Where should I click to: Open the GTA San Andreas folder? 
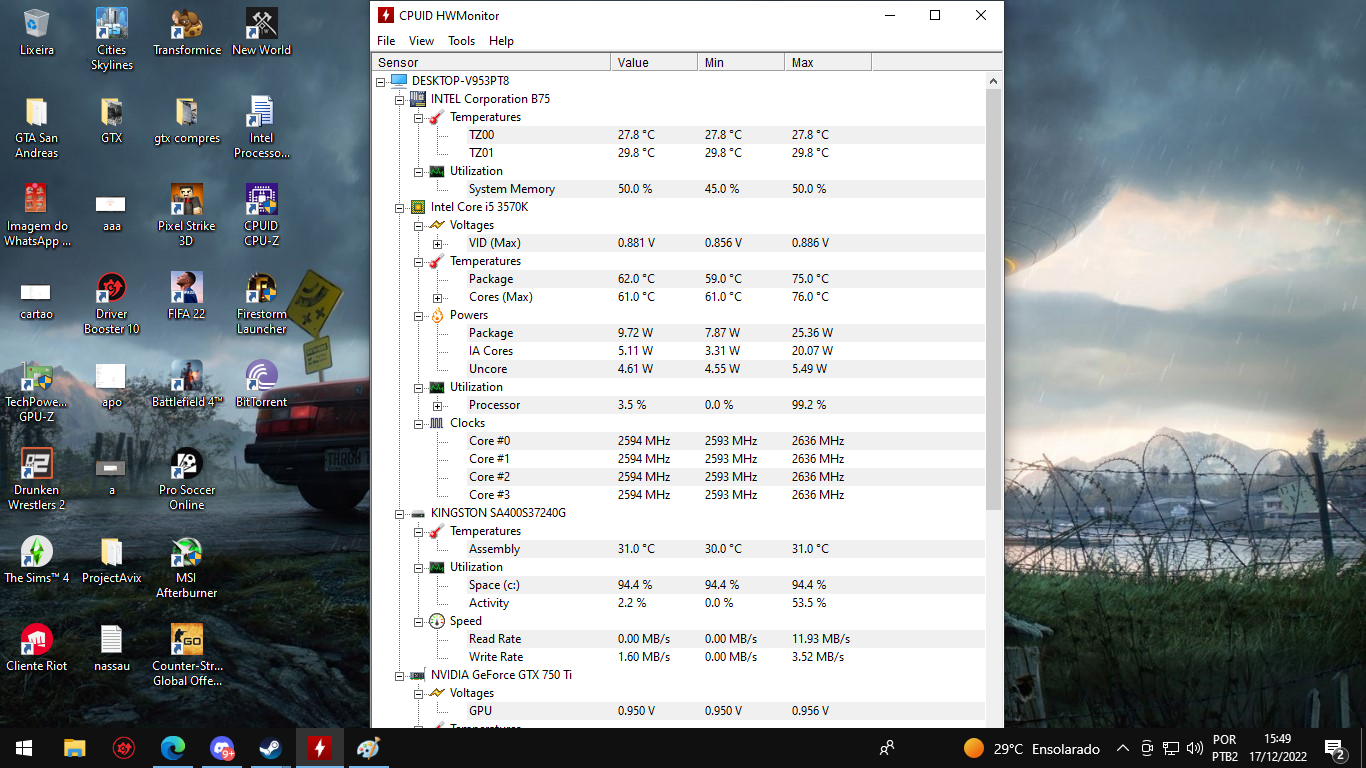tap(37, 127)
